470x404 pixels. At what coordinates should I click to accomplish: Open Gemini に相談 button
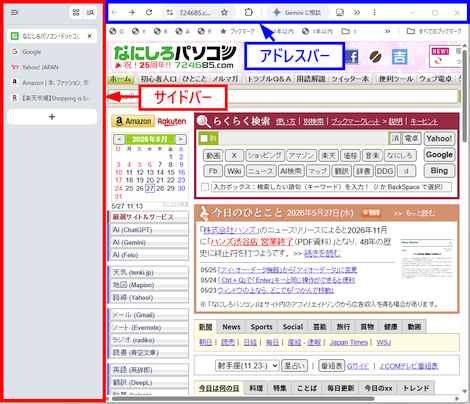[x=298, y=13]
